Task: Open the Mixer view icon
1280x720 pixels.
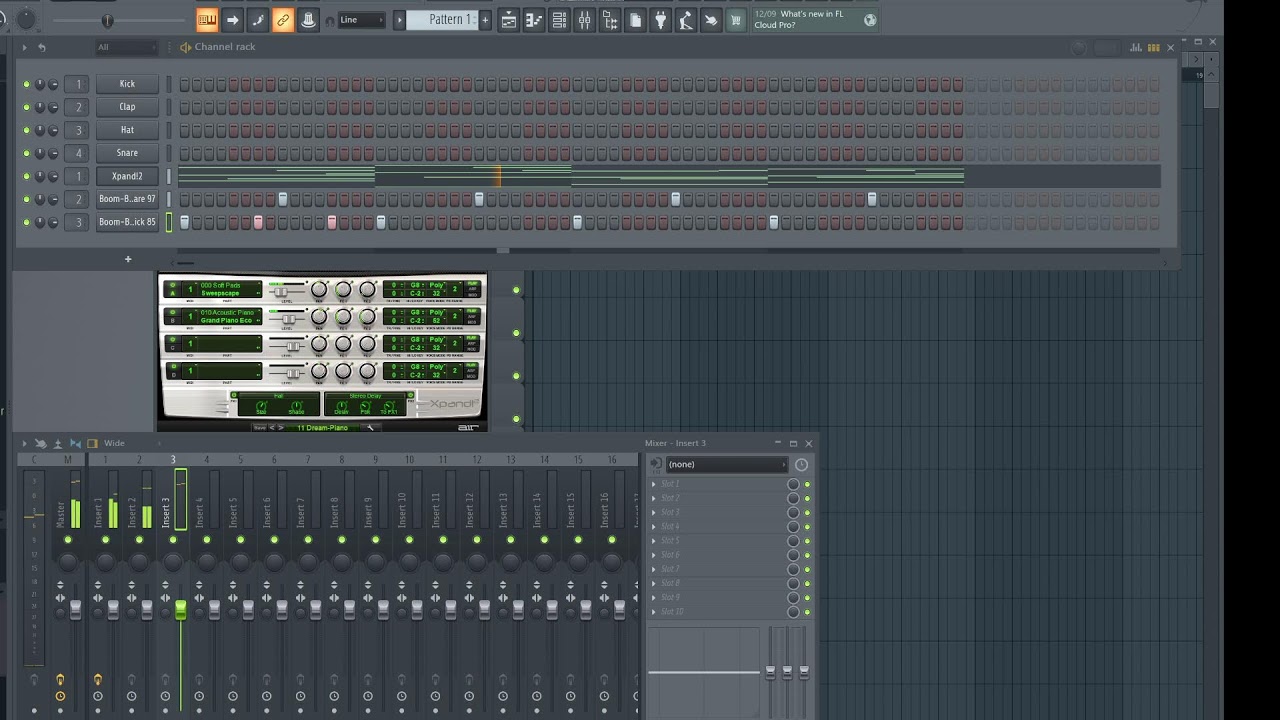Action: [x=585, y=20]
